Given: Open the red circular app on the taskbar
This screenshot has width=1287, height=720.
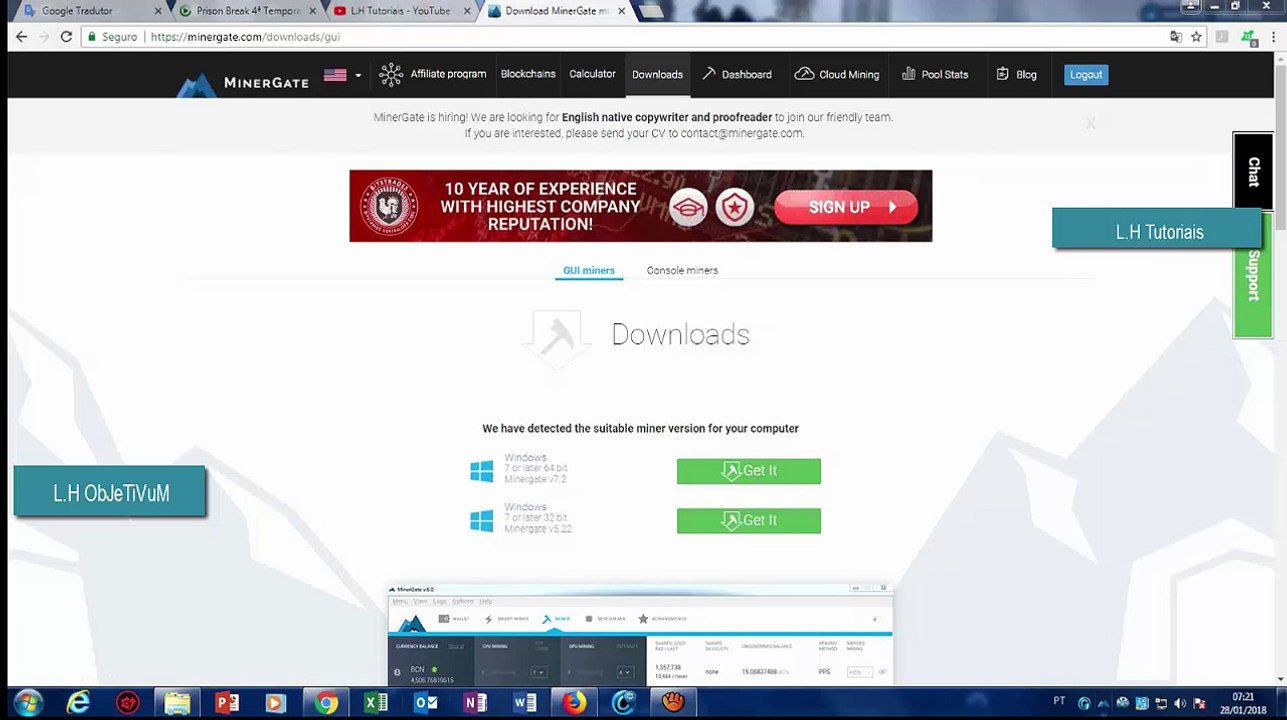Looking at the screenshot, I should pos(128,703).
